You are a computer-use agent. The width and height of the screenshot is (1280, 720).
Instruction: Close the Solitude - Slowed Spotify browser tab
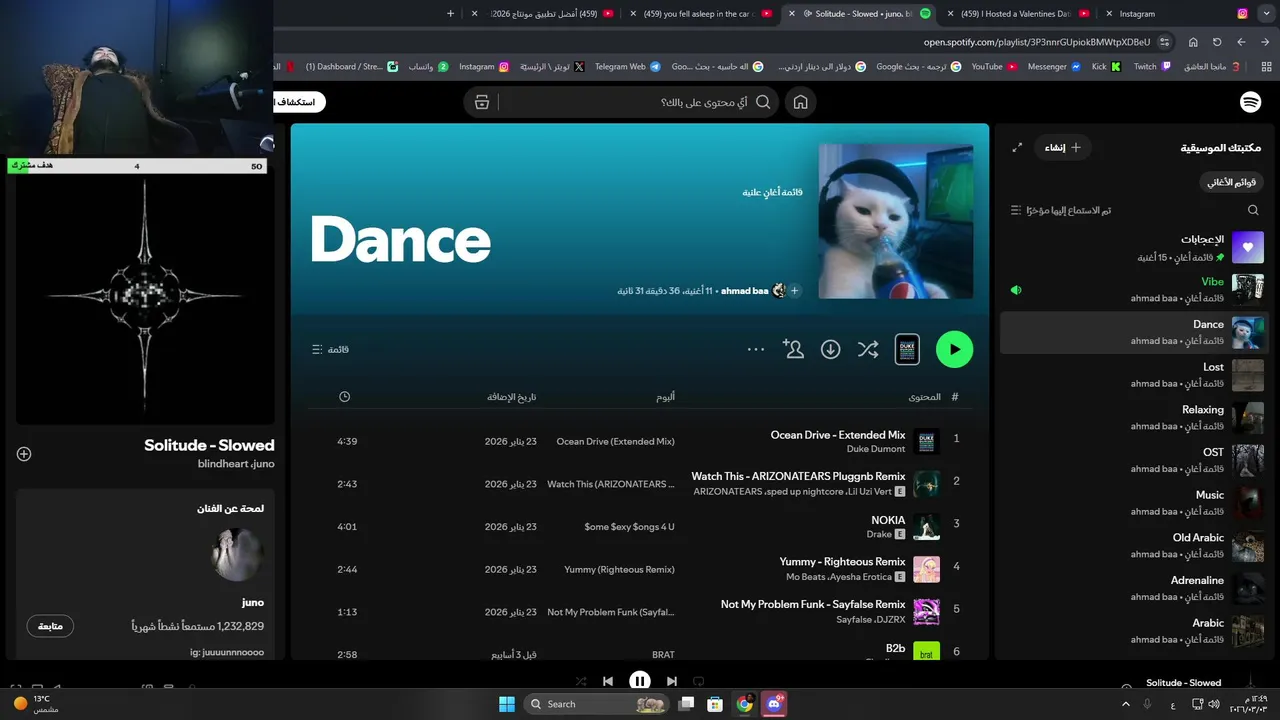[x=792, y=14]
